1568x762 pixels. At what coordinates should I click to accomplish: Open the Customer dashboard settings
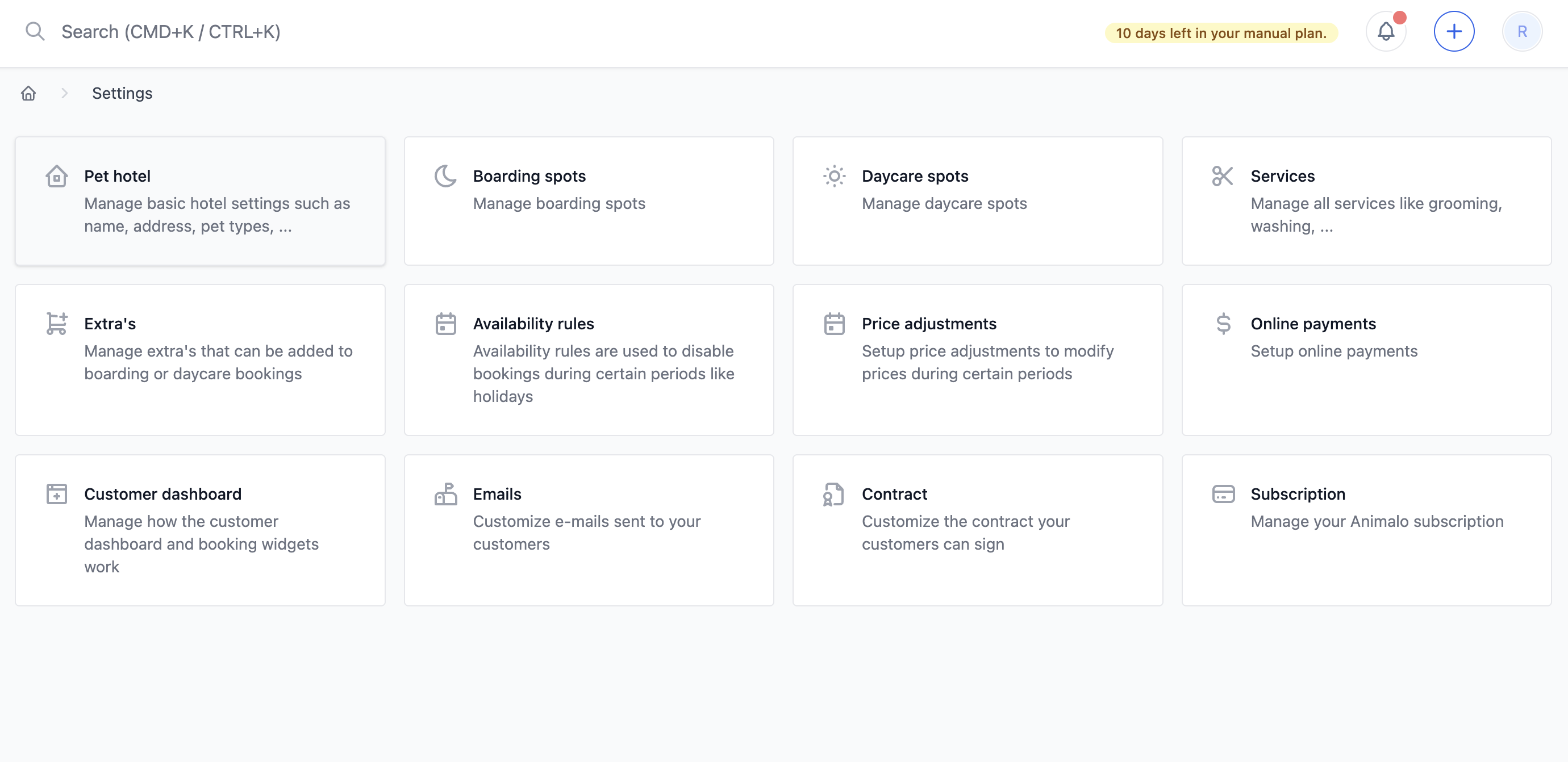199,530
